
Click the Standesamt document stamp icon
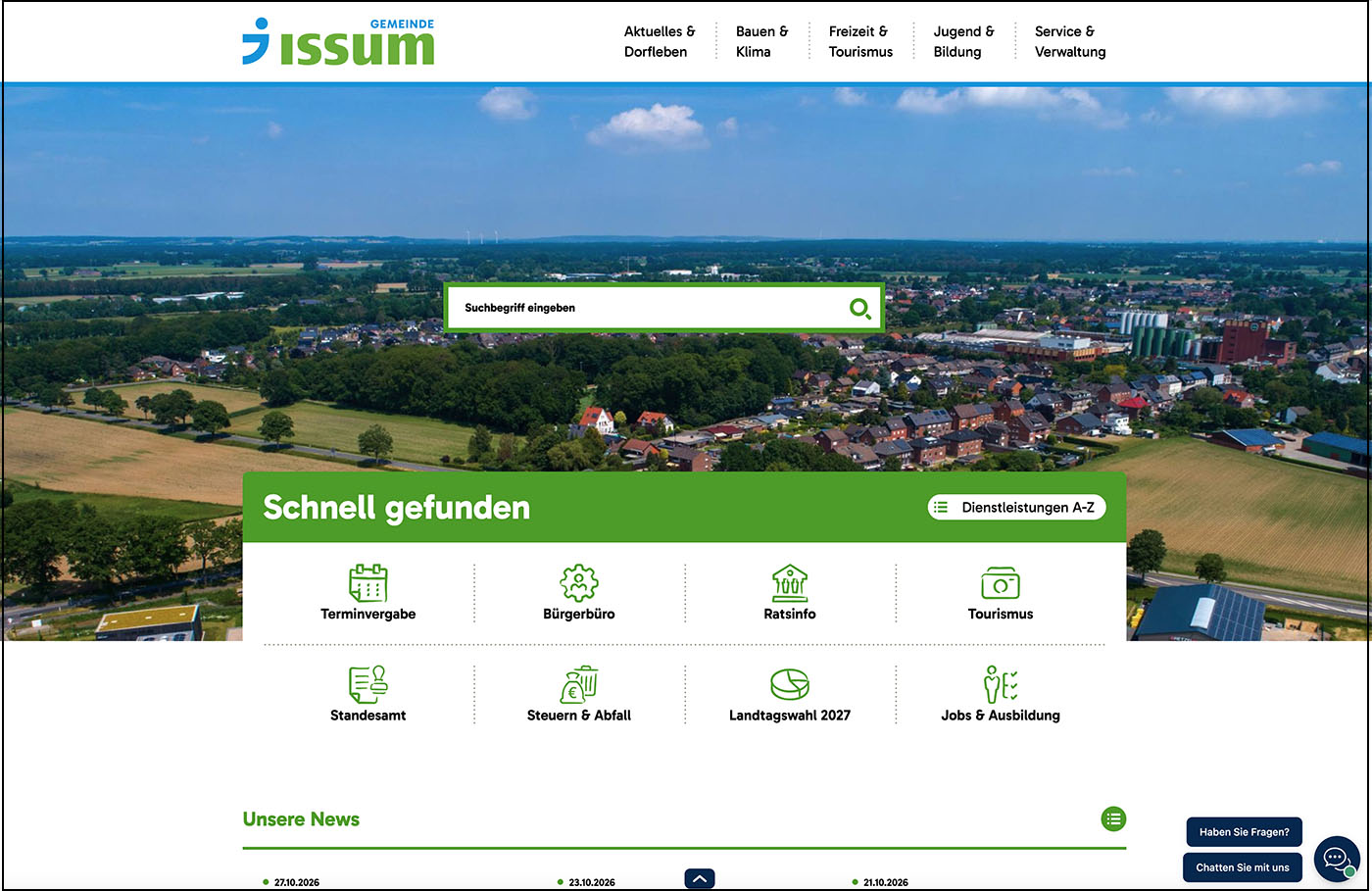click(x=368, y=684)
